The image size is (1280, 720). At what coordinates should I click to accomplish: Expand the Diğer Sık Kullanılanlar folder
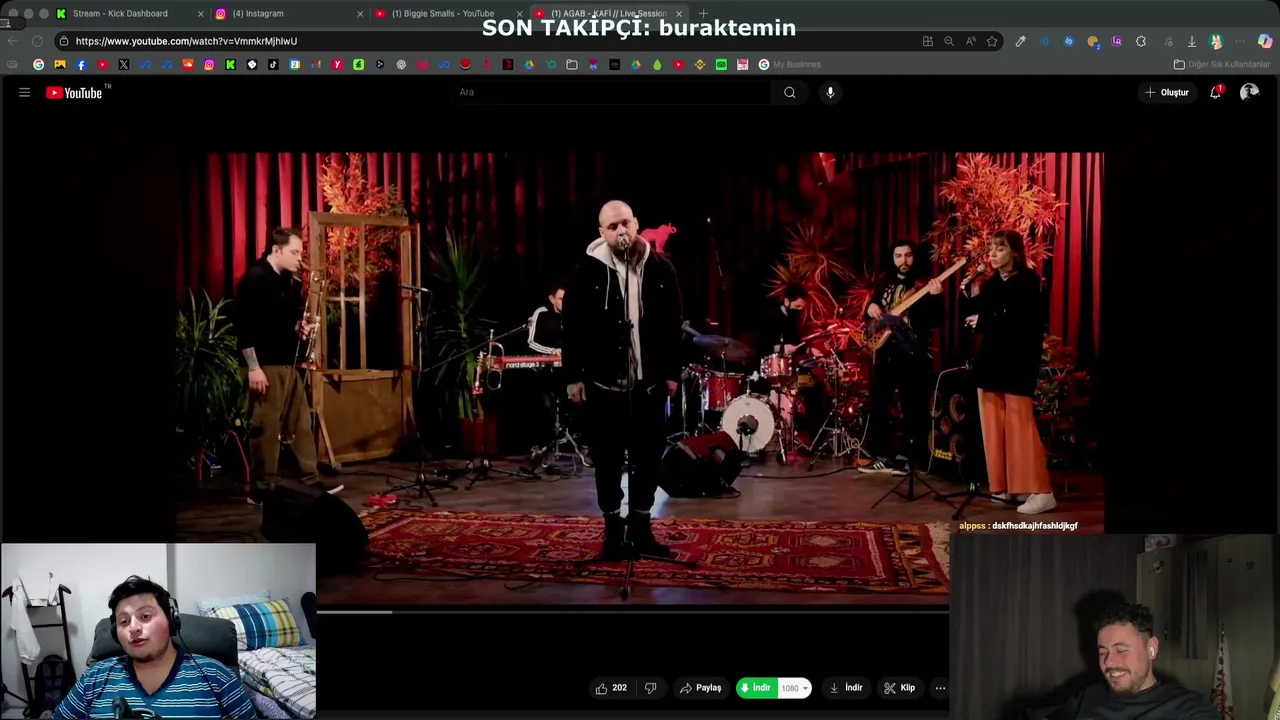click(1221, 64)
